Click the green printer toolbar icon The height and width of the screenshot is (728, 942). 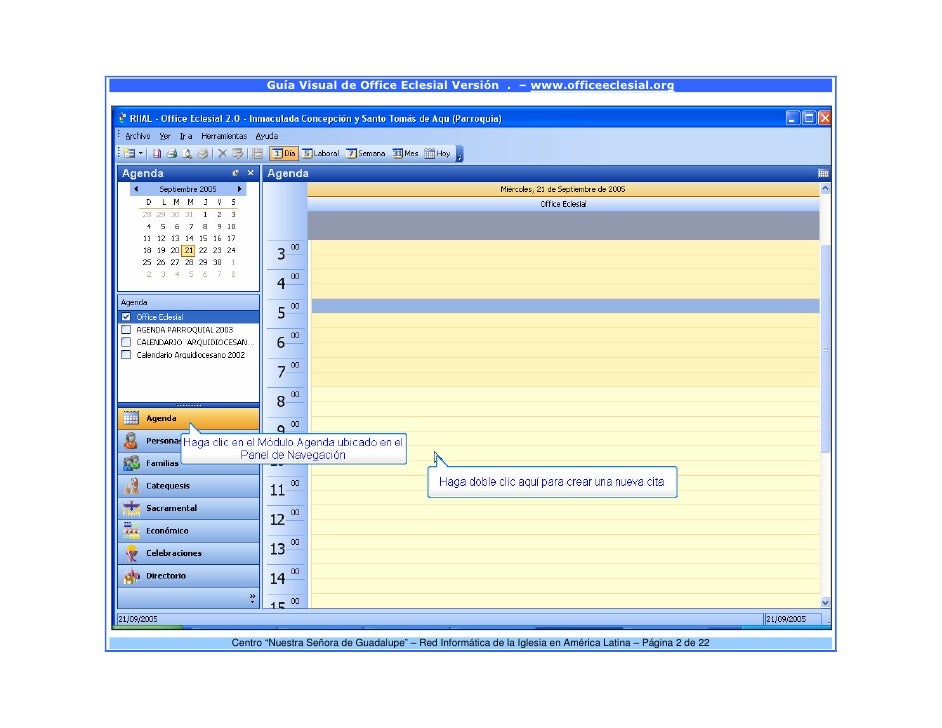[x=172, y=153]
